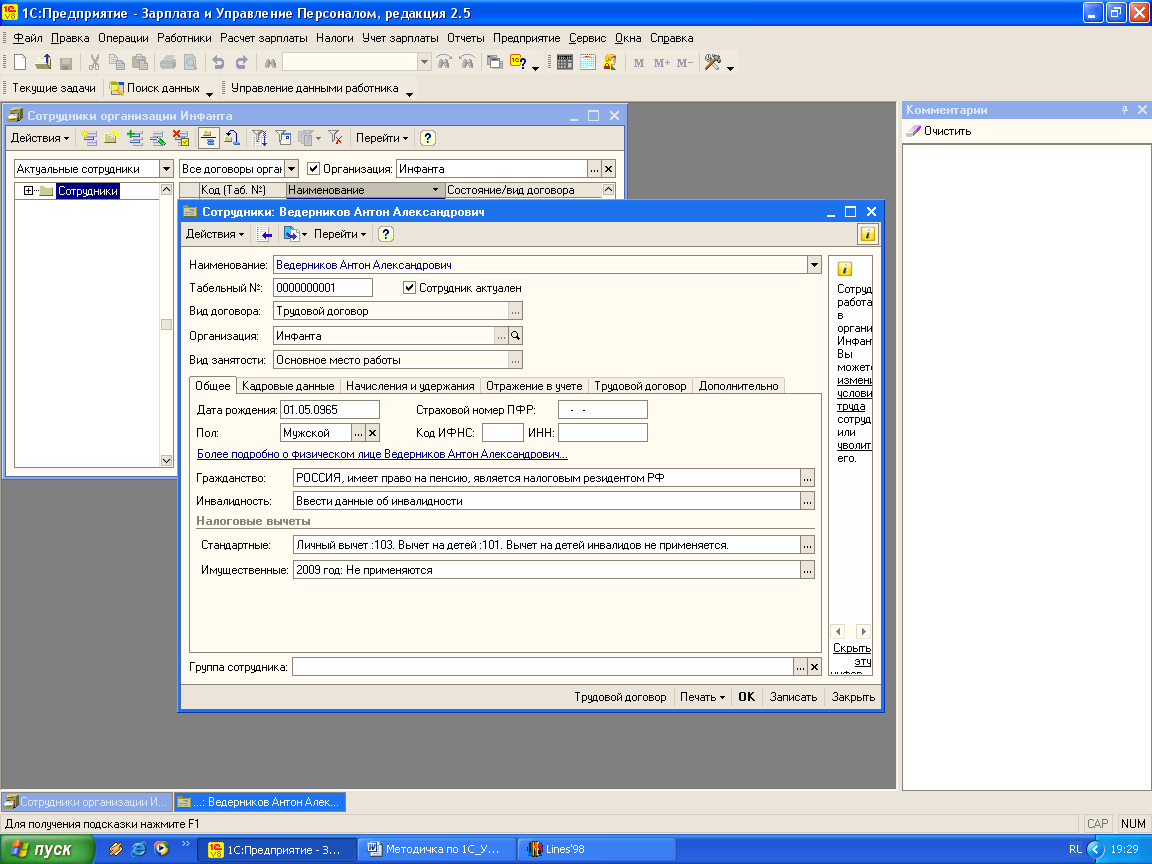Copy employee item with green plus icon
The image size is (1152, 864).
coord(134,137)
